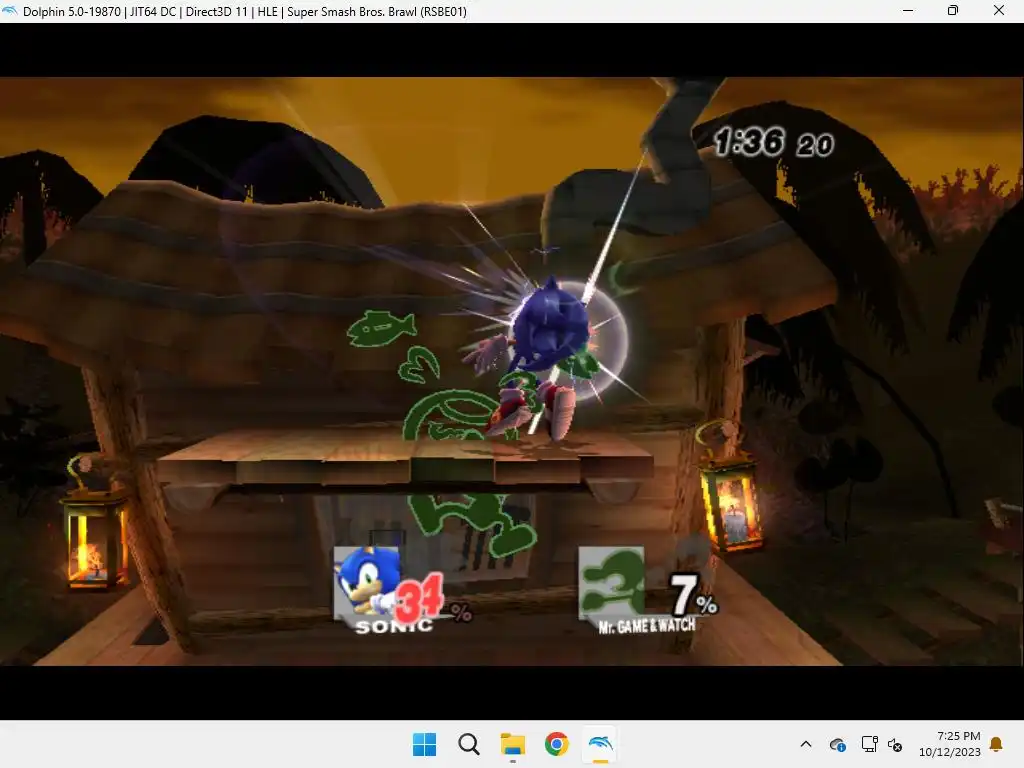Click the Dolphin window title text
1024x768 pixels.
point(244,11)
